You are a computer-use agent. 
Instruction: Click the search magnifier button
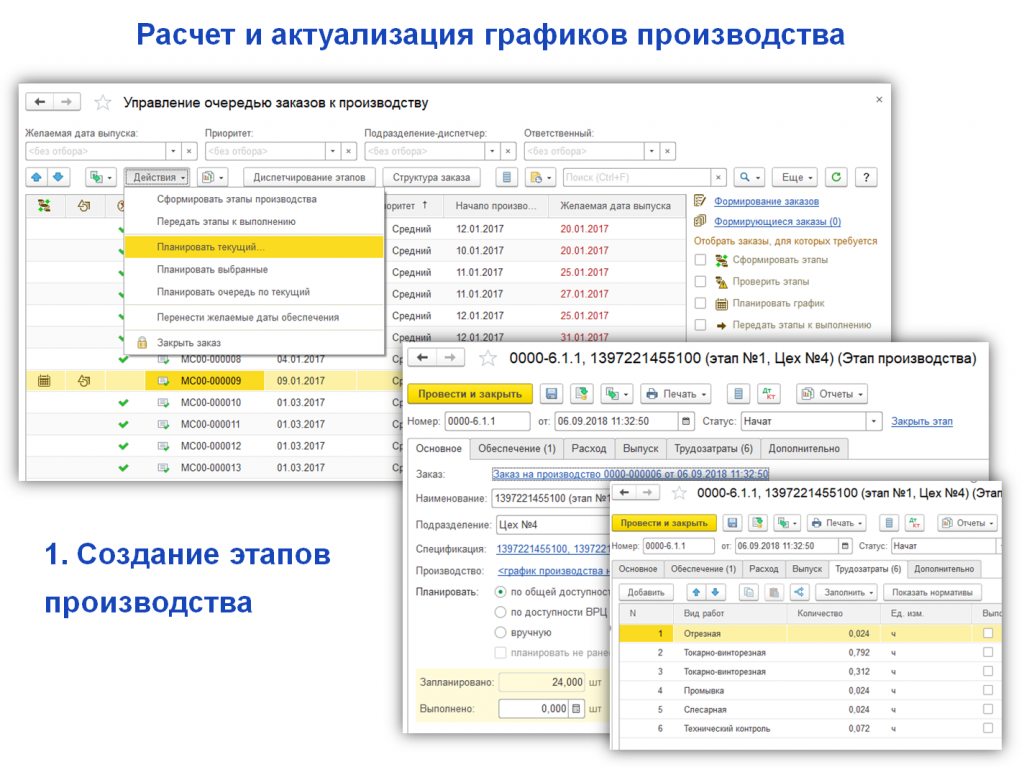tap(748, 177)
